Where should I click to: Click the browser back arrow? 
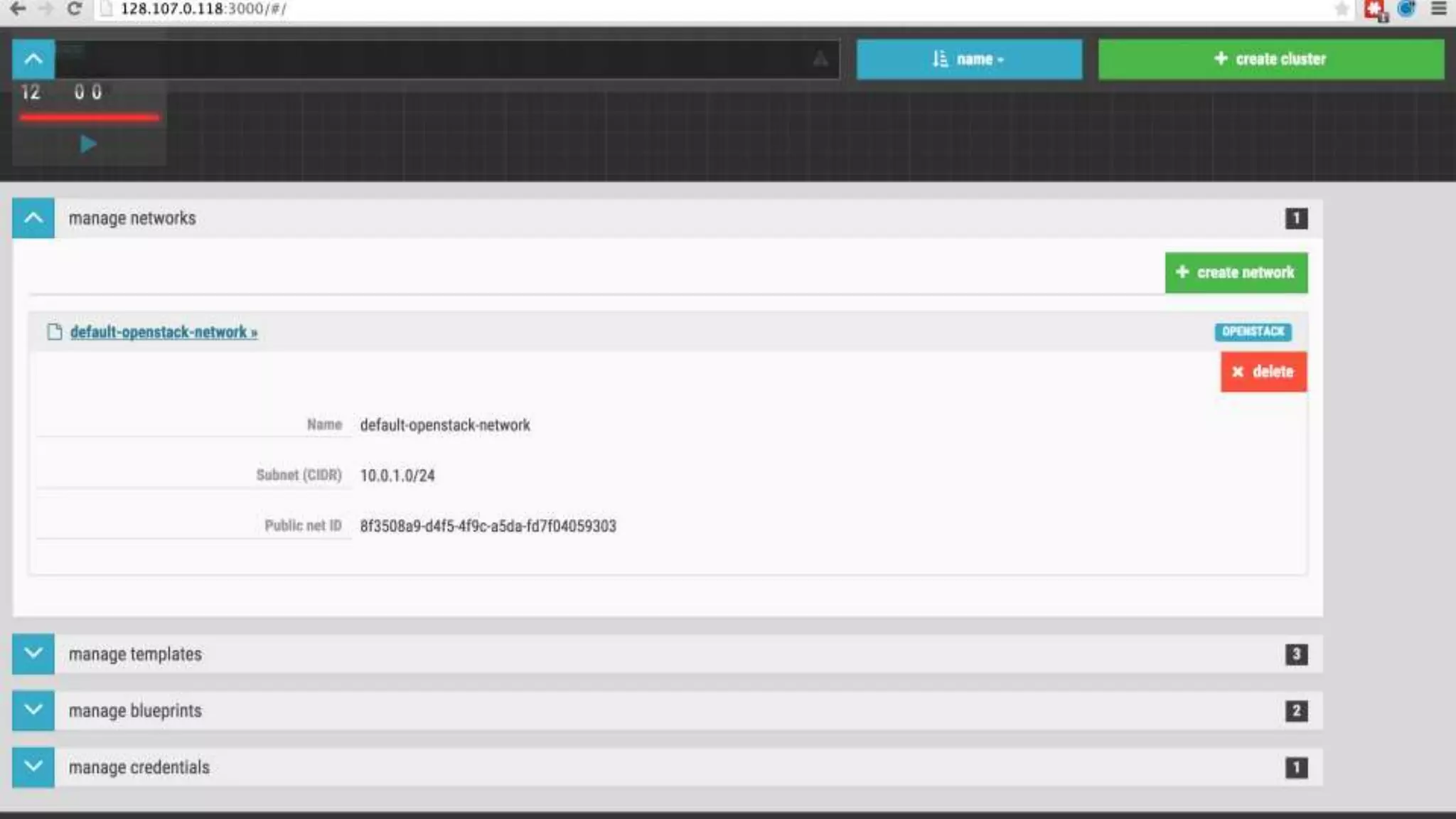[x=18, y=9]
